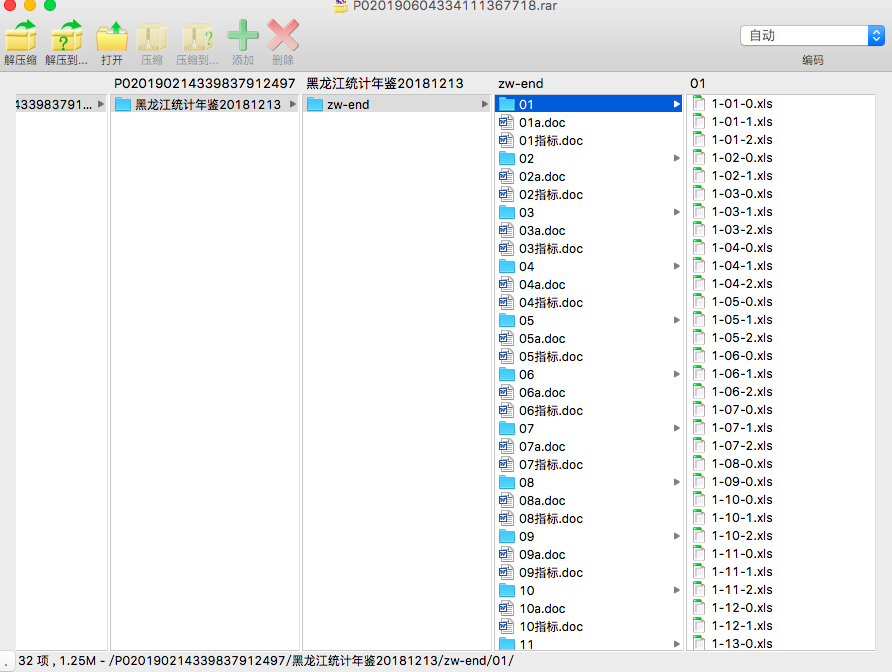Click the 06a.doc file
Image resolution: width=892 pixels, height=672 pixels.
[589, 393]
